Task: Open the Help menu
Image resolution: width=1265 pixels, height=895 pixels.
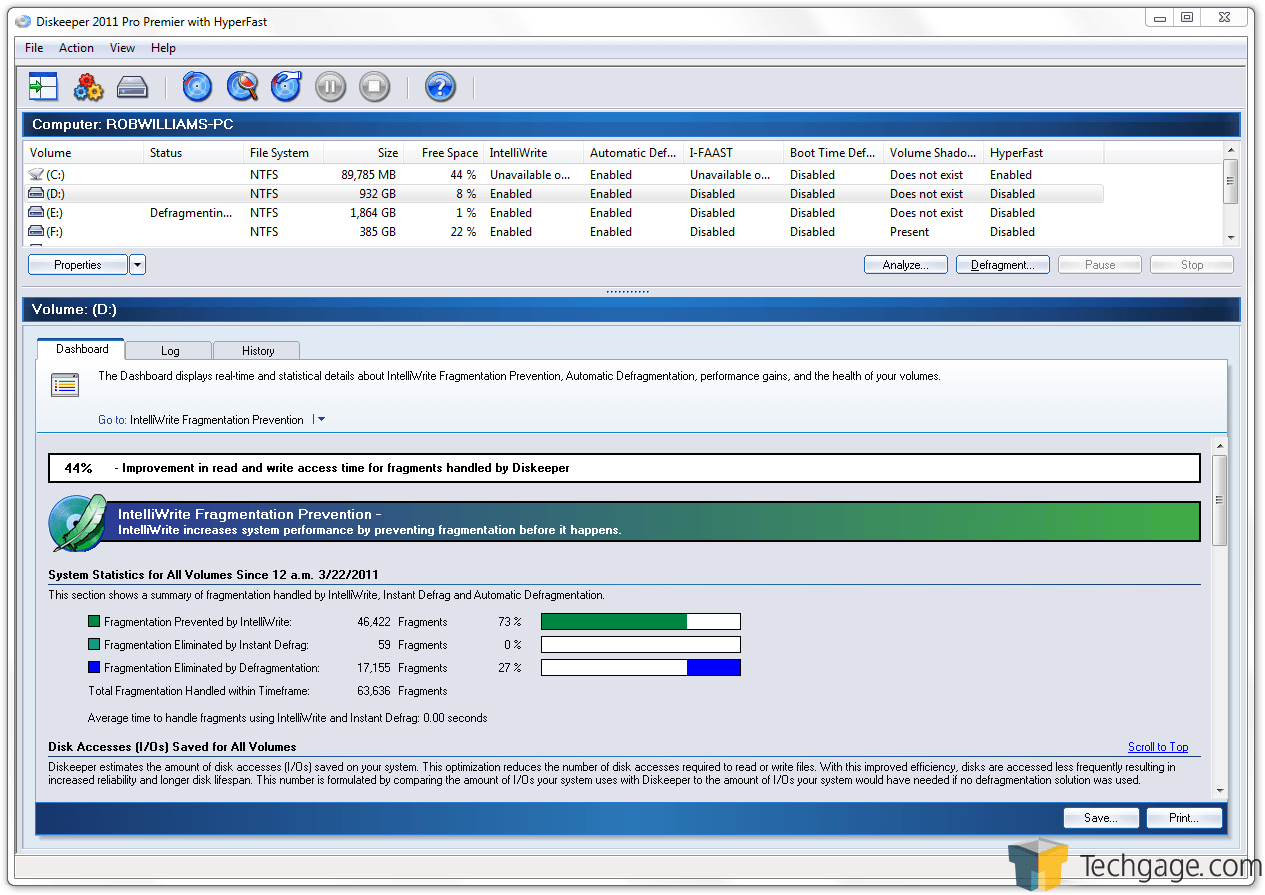Action: tap(163, 48)
